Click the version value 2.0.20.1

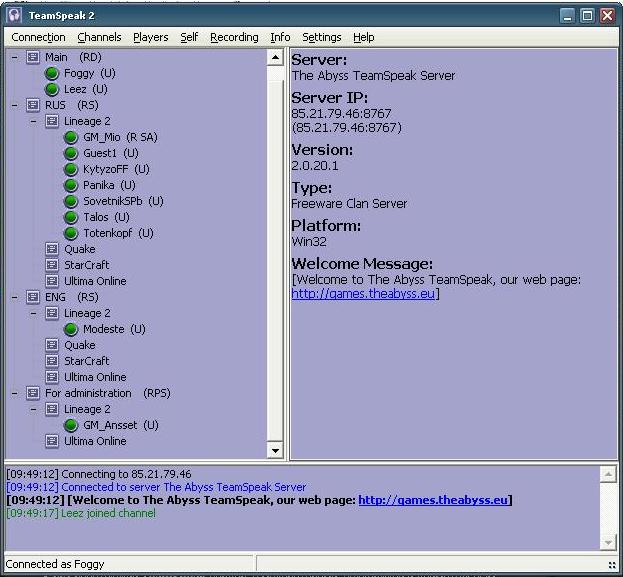315,166
